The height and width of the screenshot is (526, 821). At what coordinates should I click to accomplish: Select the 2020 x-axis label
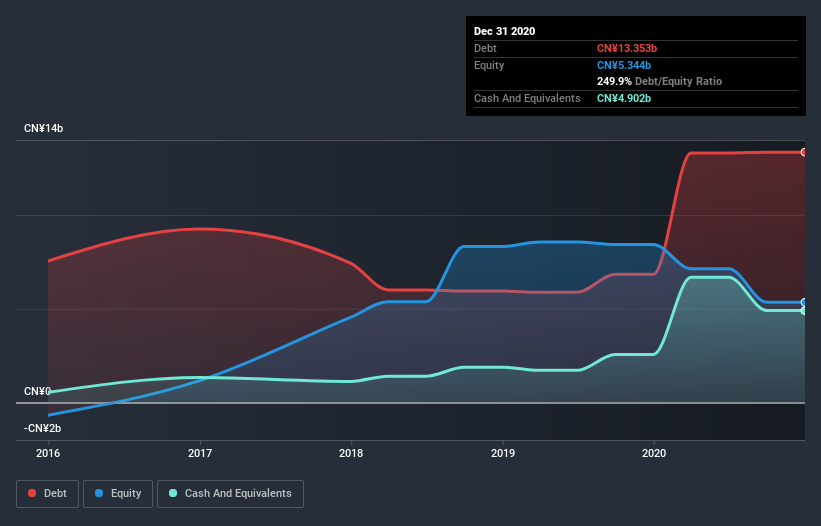[x=654, y=453]
